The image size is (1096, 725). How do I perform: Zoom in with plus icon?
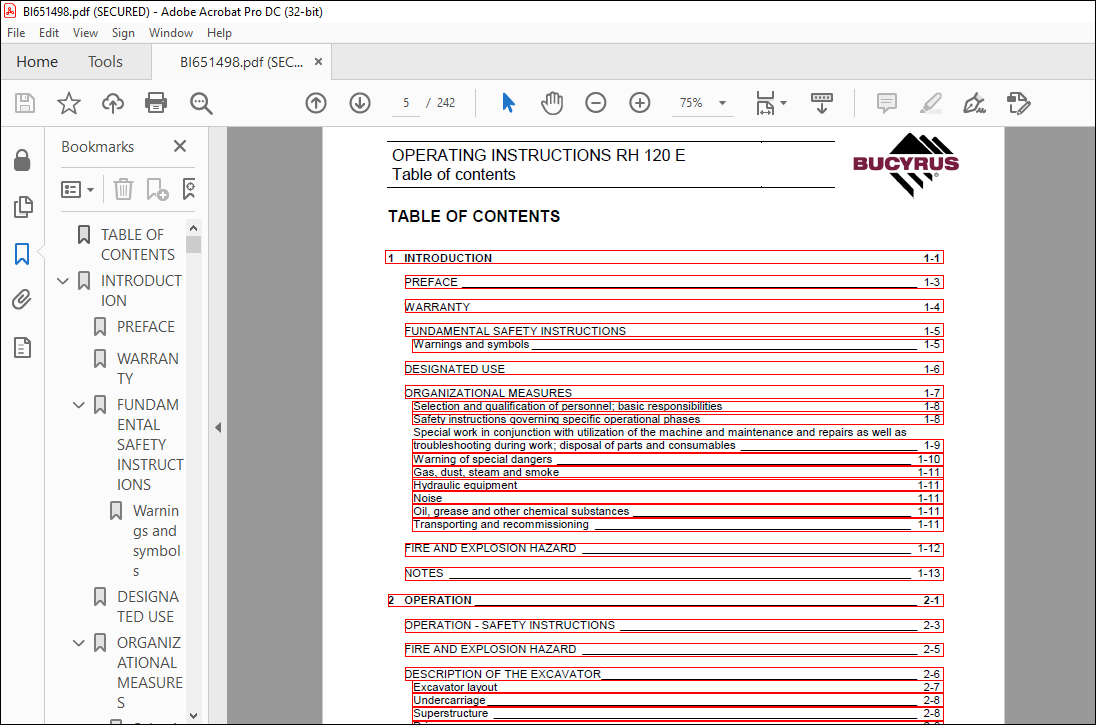coord(640,103)
